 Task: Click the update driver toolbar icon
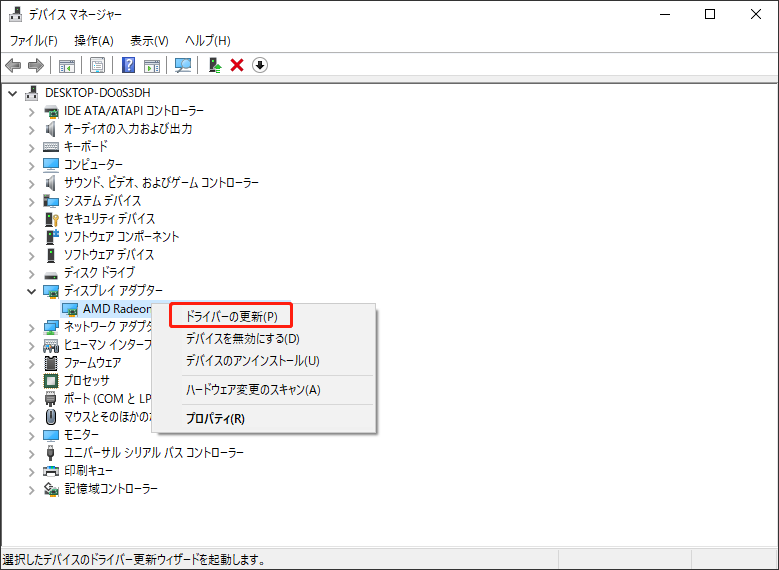click(x=215, y=65)
